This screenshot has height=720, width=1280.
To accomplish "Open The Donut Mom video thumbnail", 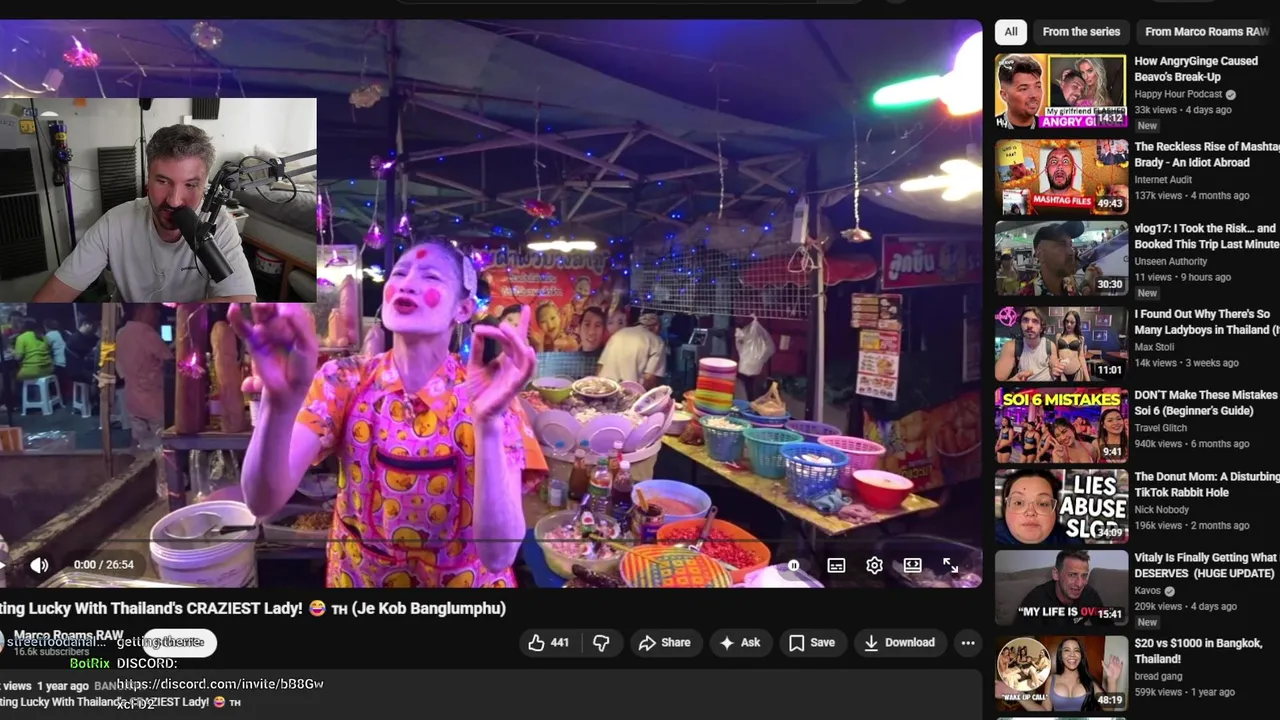I will pos(1061,507).
